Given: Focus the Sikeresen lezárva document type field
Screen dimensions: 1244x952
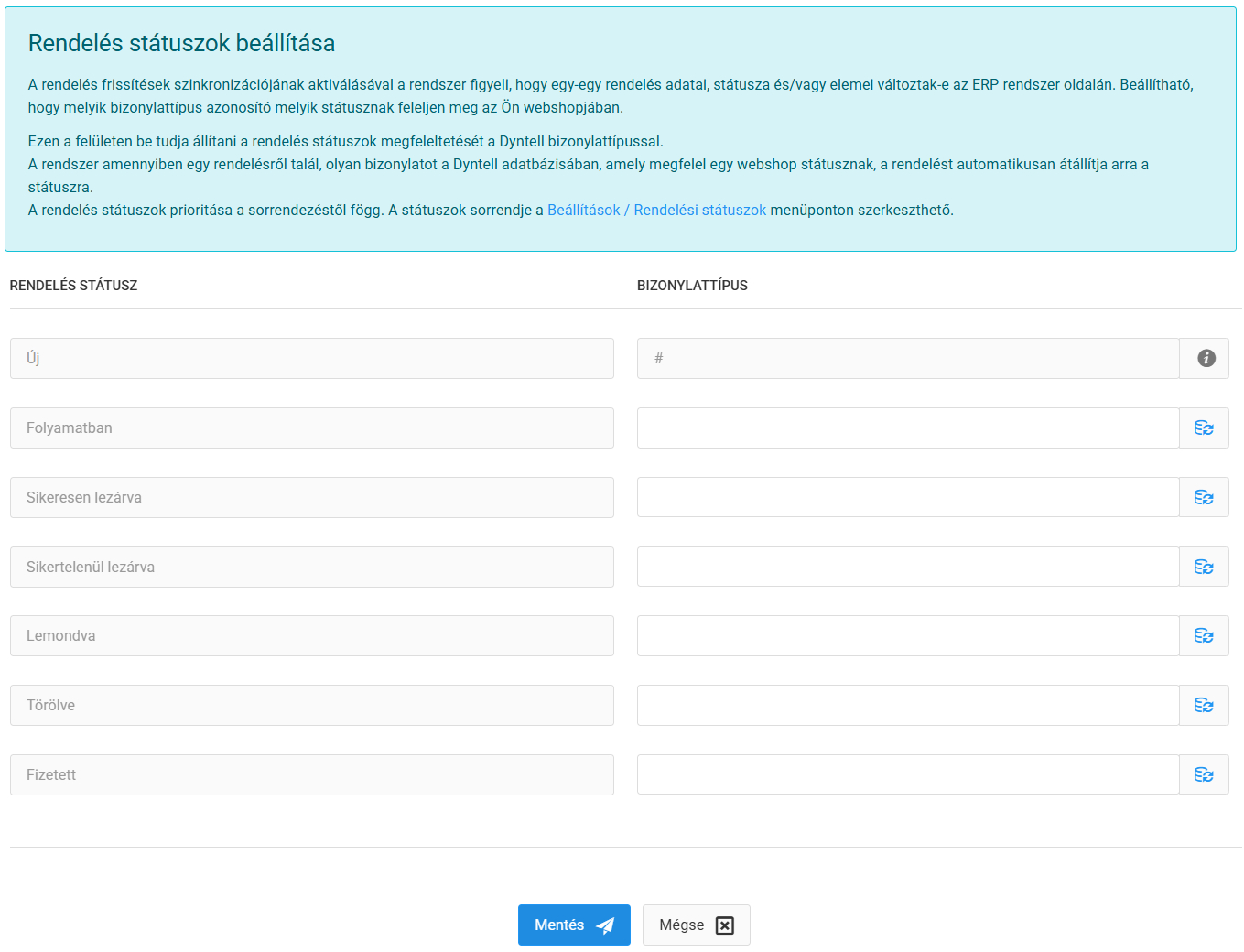Looking at the screenshot, I should click(x=907, y=497).
